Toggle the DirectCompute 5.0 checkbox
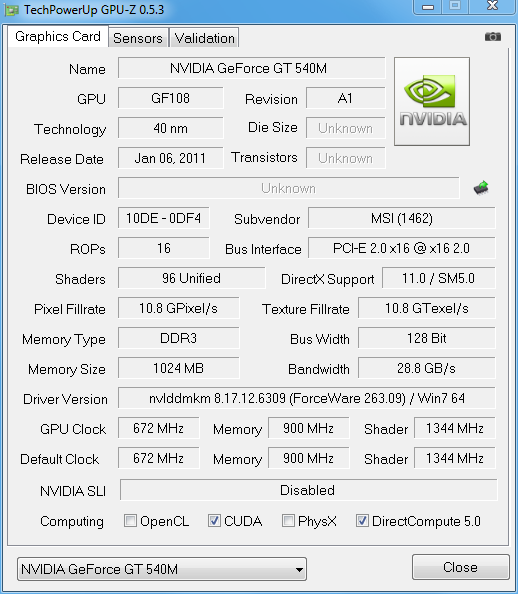Image resolution: width=518 pixels, height=594 pixels. [x=362, y=521]
